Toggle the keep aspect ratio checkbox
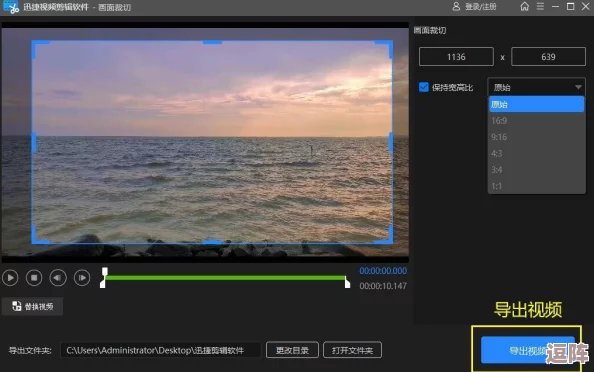The image size is (594, 372). (424, 87)
